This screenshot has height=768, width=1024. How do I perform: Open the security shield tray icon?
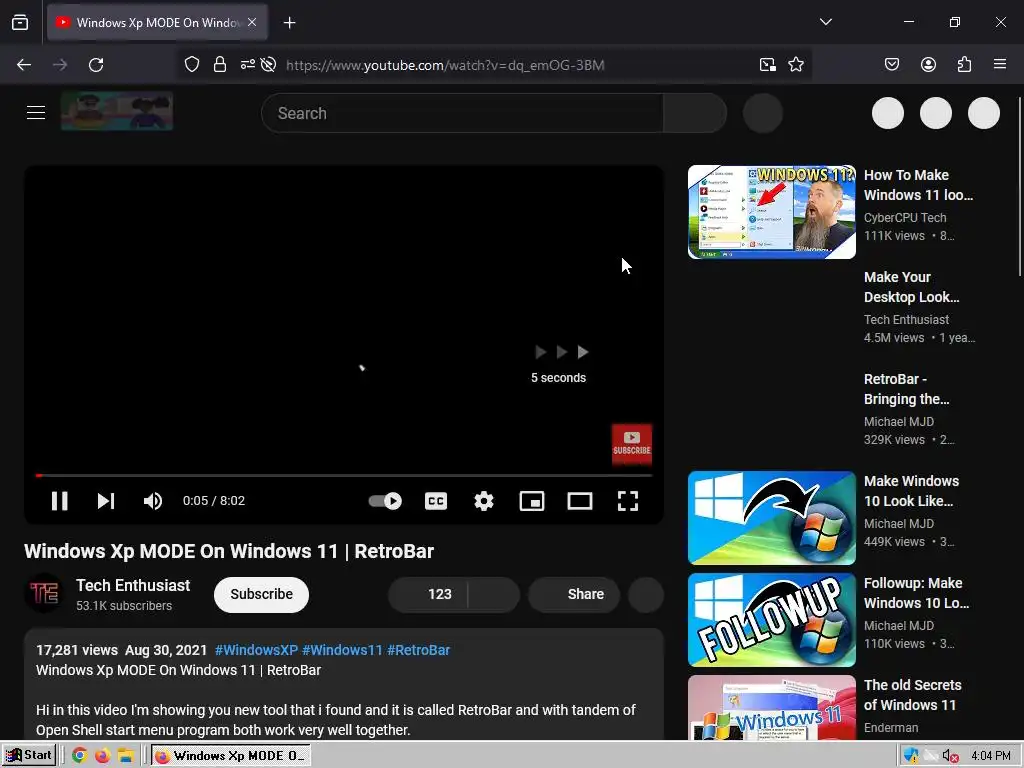[x=910, y=756]
